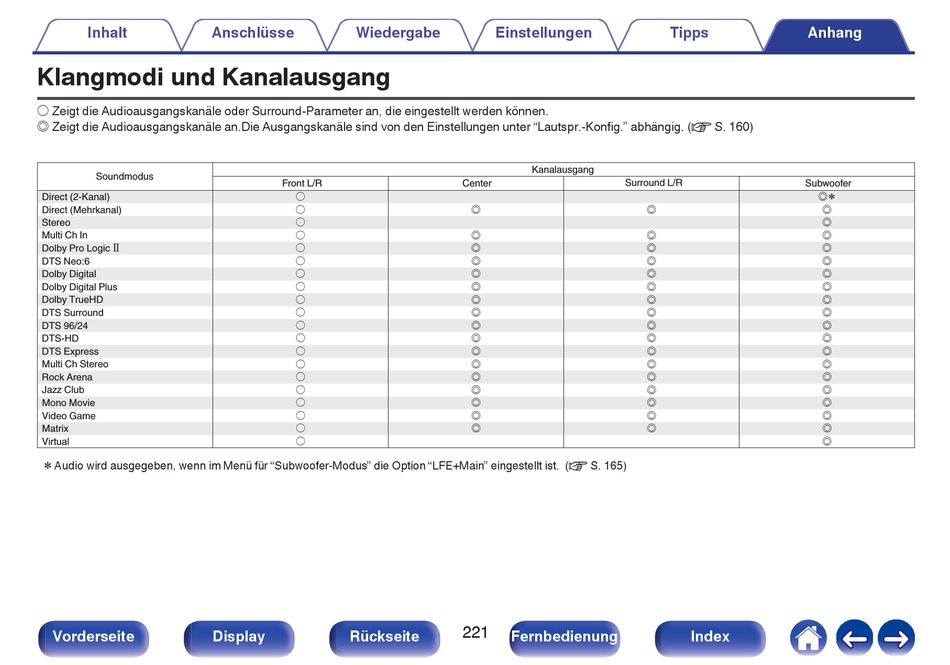Click the page number 221

point(475,633)
